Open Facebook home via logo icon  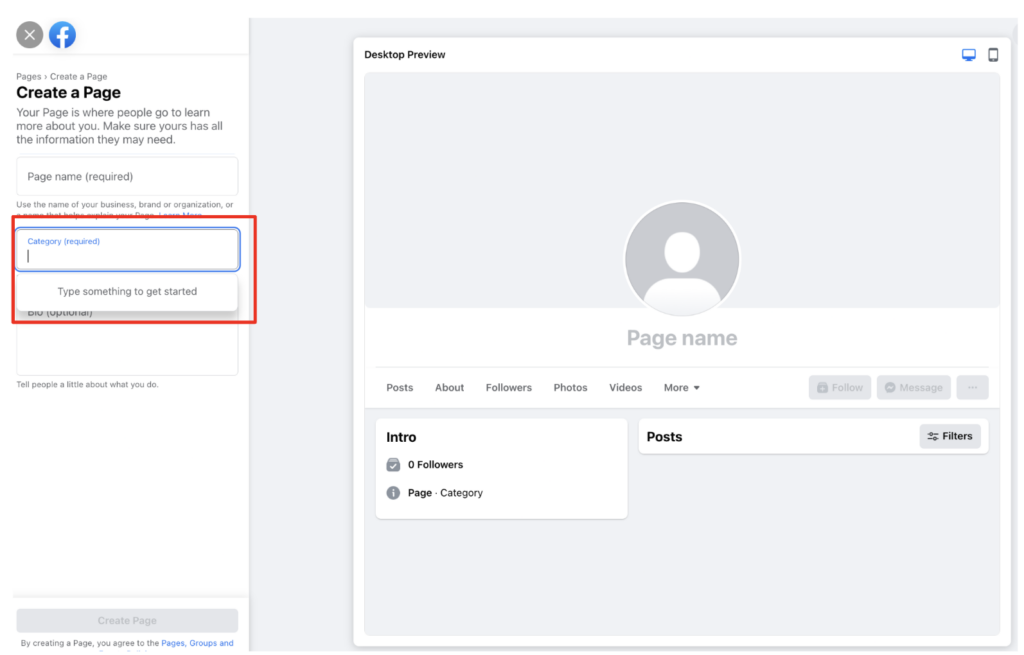pyautogui.click(x=63, y=35)
